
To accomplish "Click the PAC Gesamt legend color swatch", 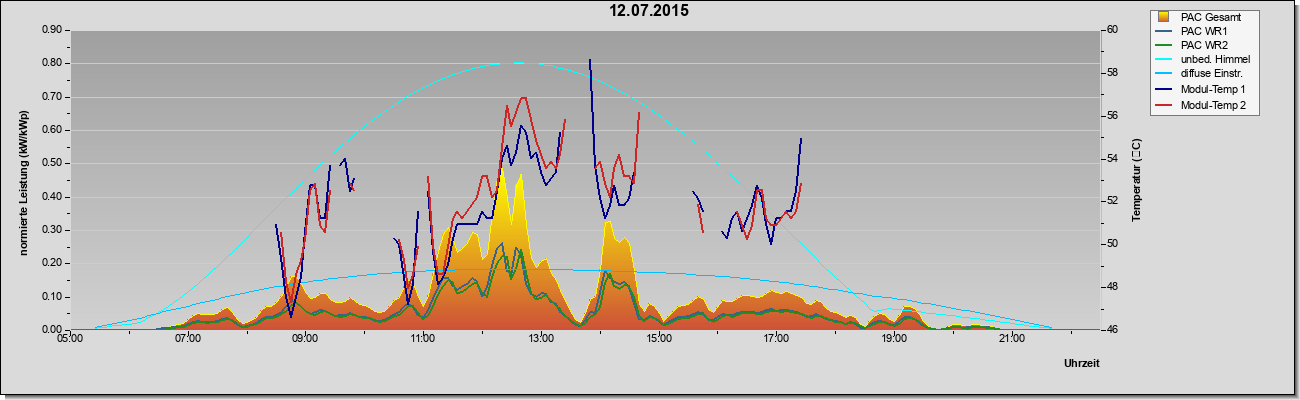I will 1164,17.
